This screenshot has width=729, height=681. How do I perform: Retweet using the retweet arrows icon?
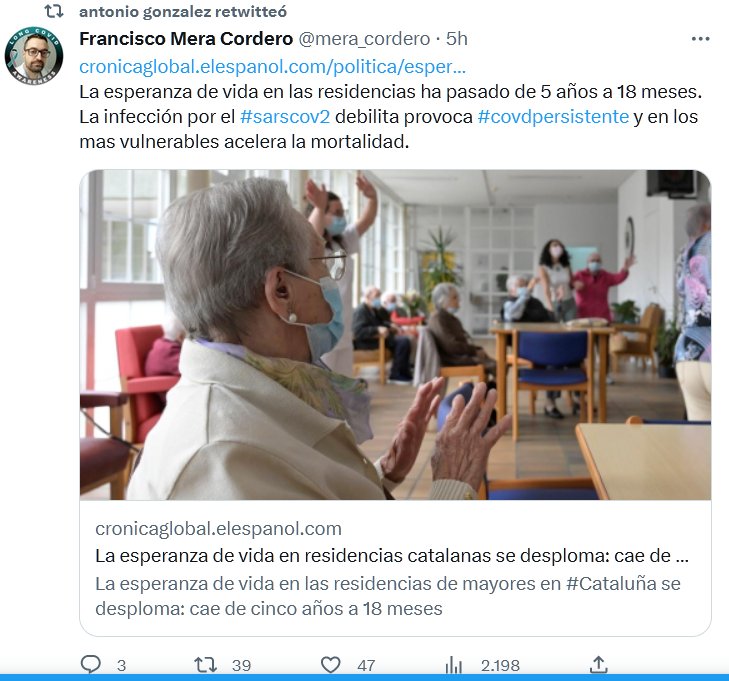(x=205, y=664)
